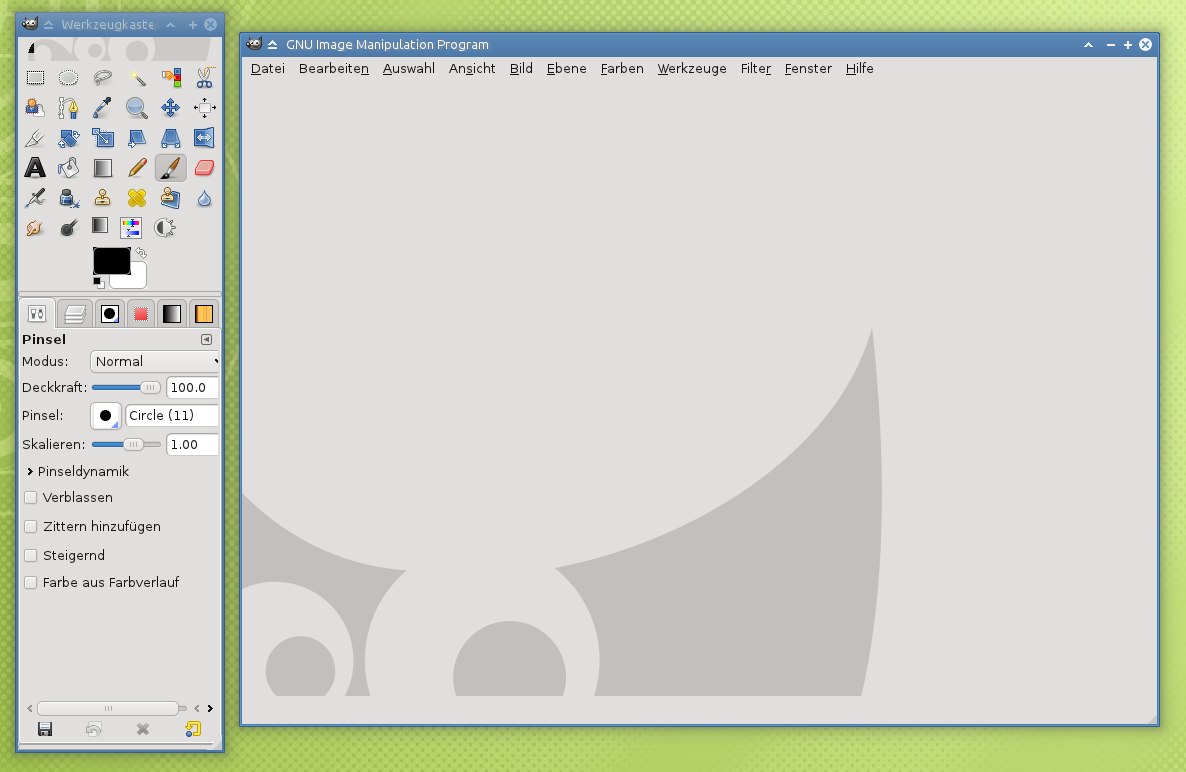Open the Modus dropdown showing Normal
The width and height of the screenshot is (1186, 772).
[155, 361]
